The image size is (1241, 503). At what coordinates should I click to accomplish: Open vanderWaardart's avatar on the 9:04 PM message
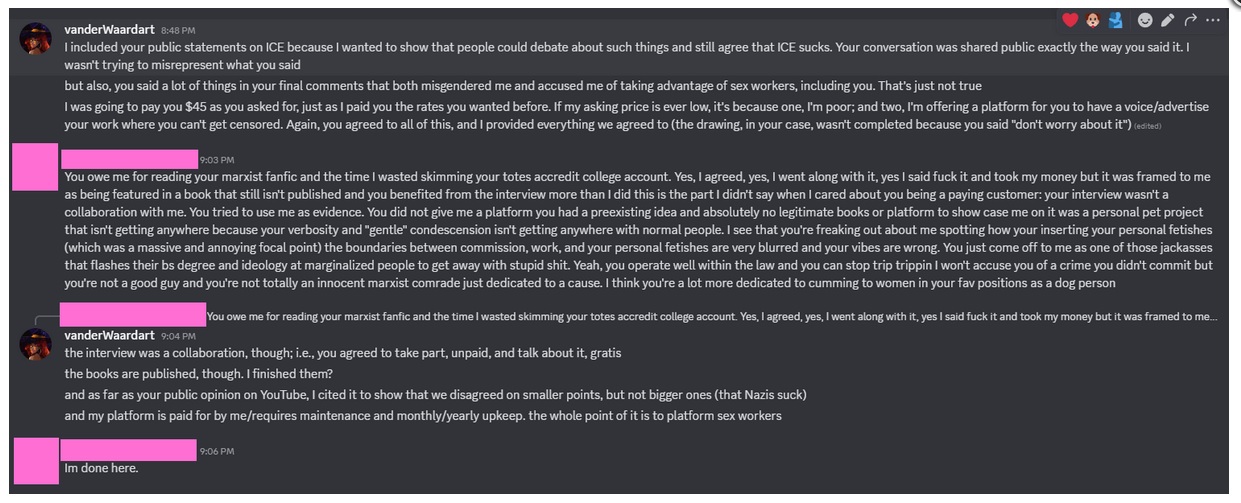[x=35, y=345]
